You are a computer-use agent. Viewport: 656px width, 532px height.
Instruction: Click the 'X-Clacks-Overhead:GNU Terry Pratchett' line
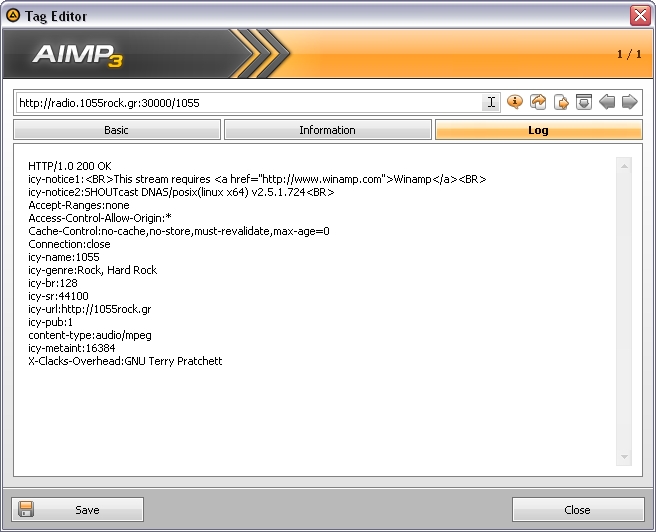pos(125,361)
